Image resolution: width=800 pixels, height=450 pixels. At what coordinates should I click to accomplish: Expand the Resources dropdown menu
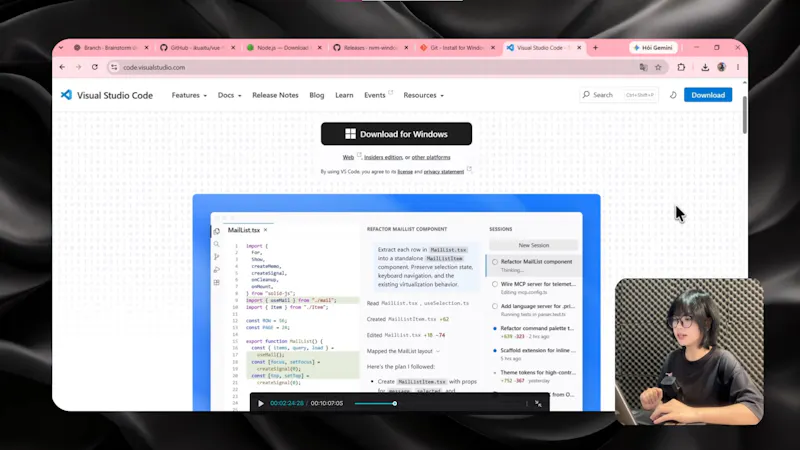(423, 95)
